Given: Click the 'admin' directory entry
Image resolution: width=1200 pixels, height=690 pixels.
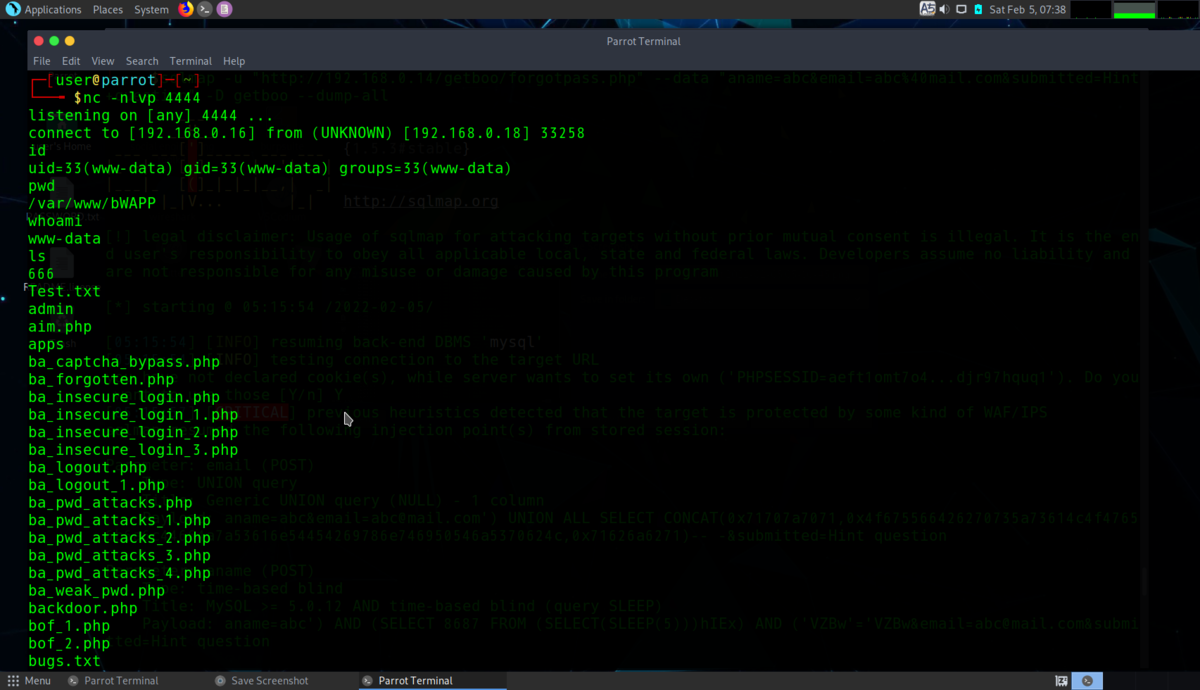Looking at the screenshot, I should [x=51, y=309].
